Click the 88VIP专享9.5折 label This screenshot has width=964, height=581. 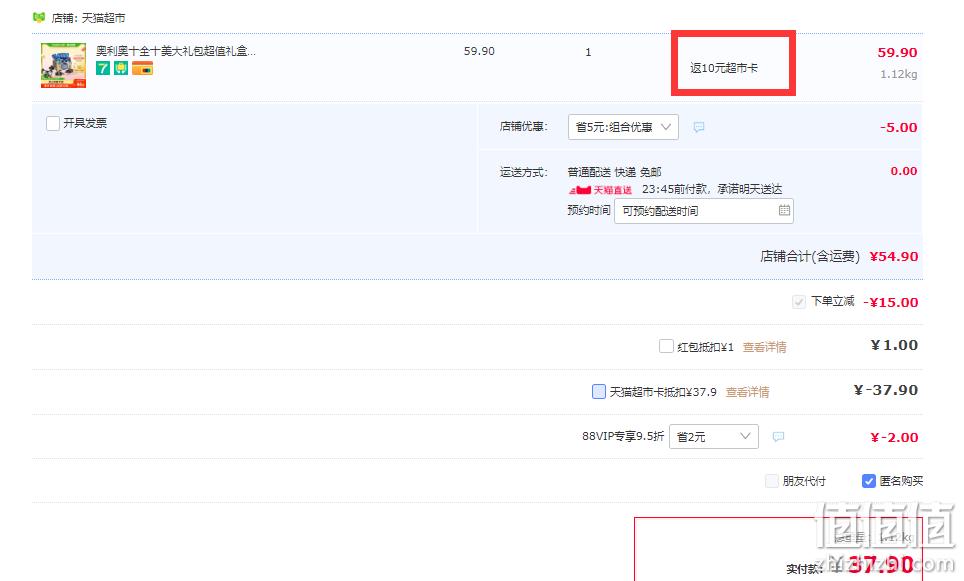(623, 436)
